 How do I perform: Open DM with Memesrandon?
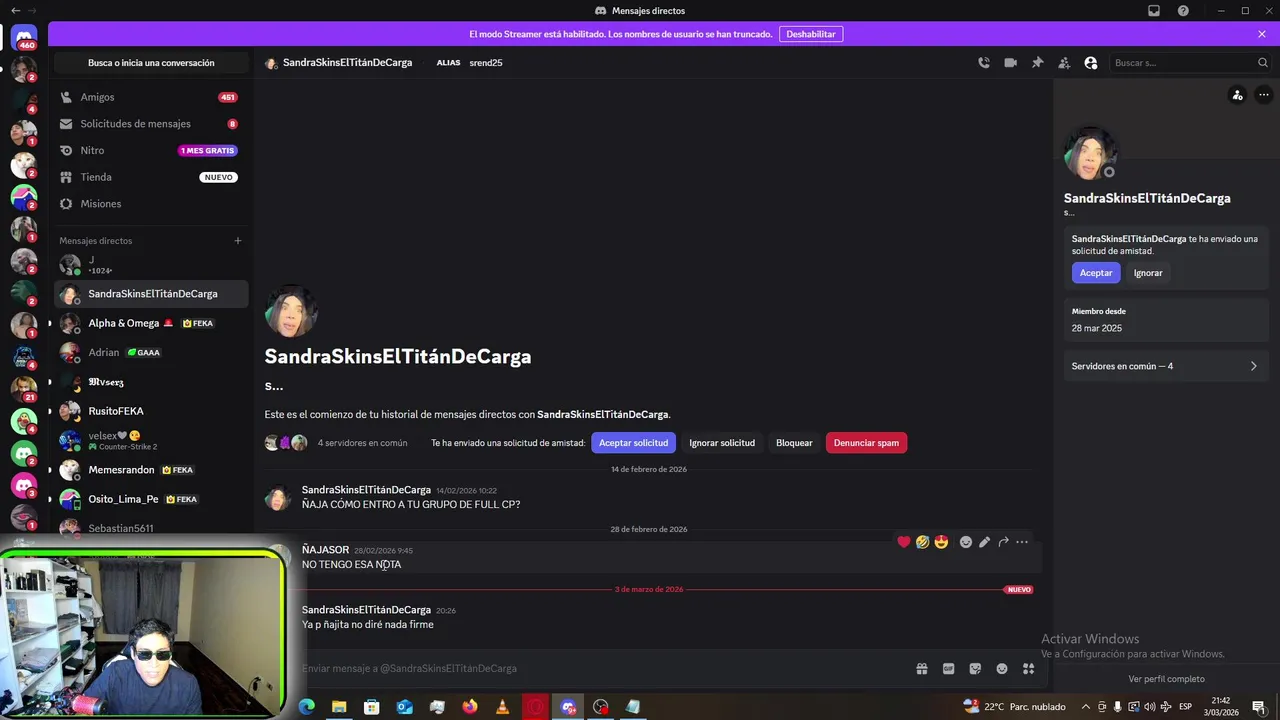[x=149, y=470]
